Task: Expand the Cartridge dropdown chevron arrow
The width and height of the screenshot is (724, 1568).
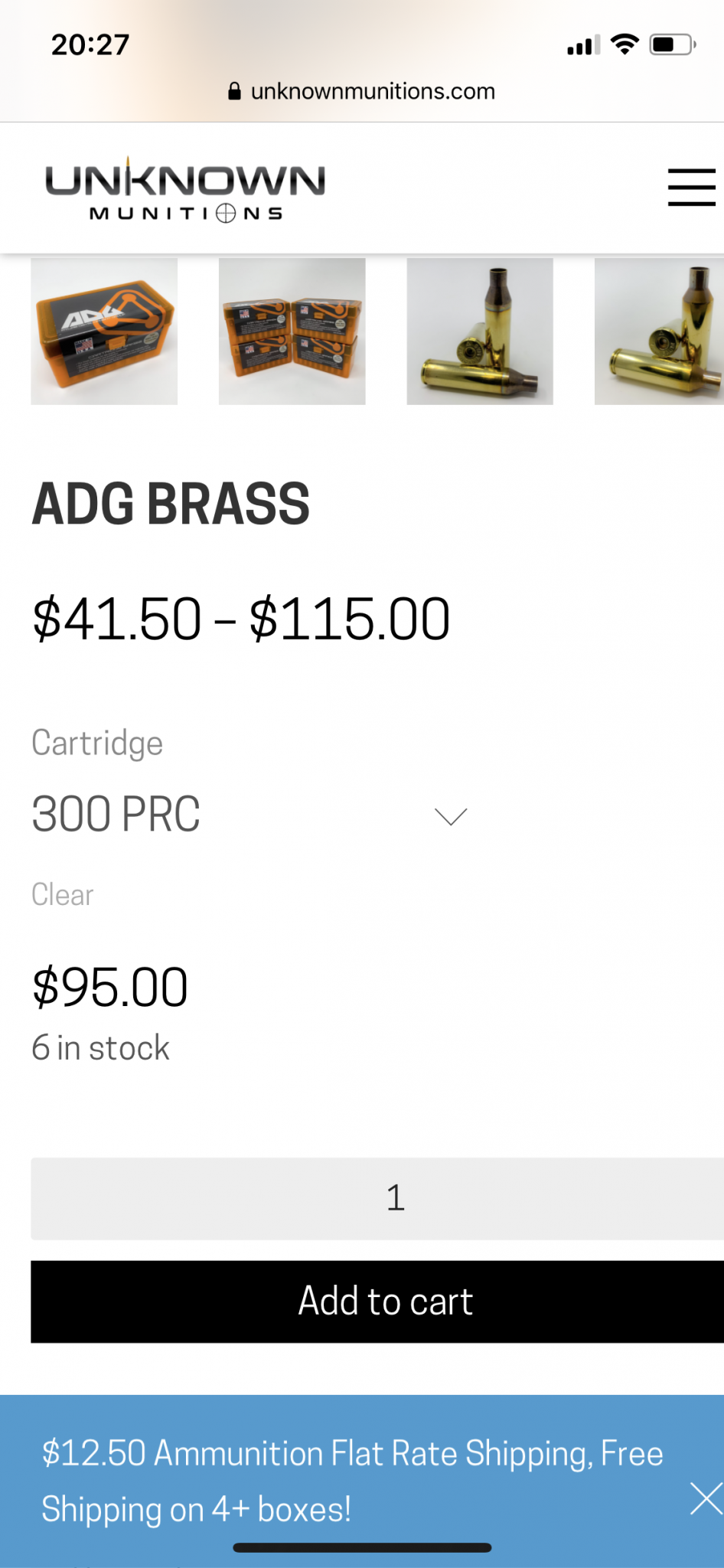Action: [x=451, y=816]
